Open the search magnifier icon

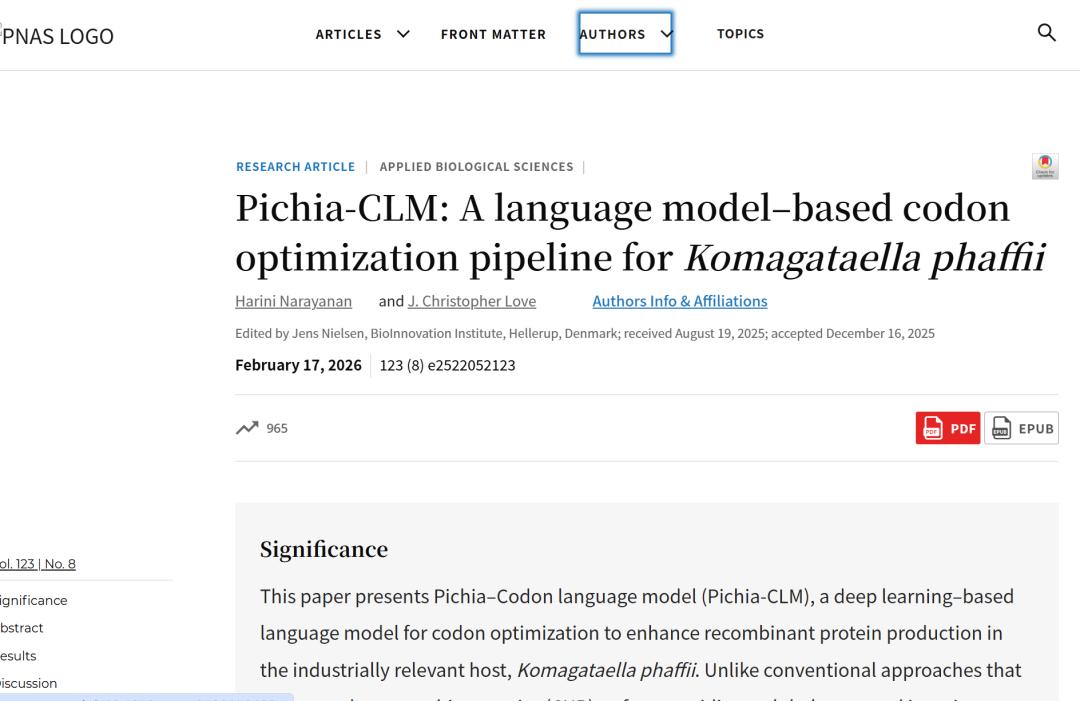click(x=1046, y=33)
